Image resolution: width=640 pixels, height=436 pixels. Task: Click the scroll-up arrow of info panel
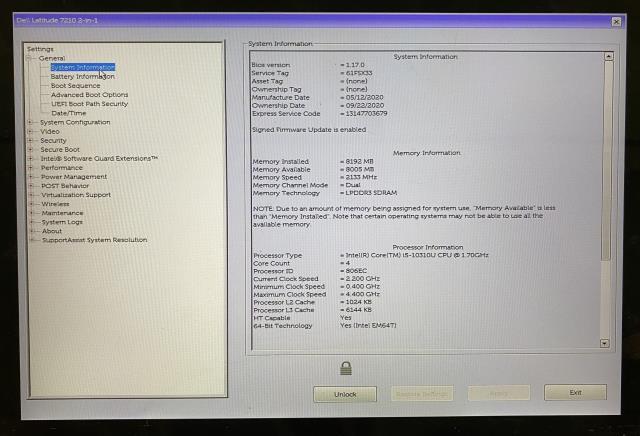[609, 56]
